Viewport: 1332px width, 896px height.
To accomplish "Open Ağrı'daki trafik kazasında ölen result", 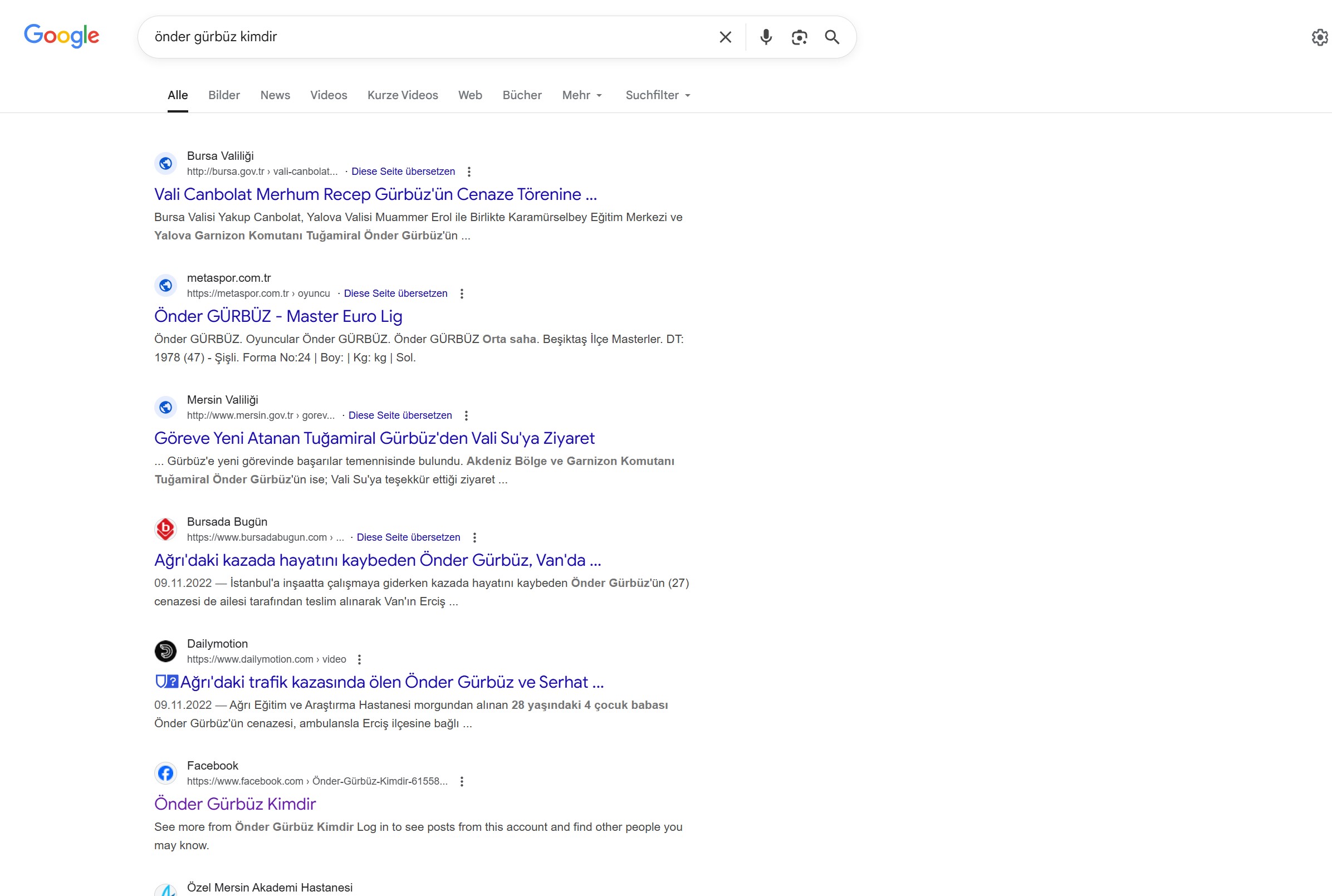I will pos(379,682).
